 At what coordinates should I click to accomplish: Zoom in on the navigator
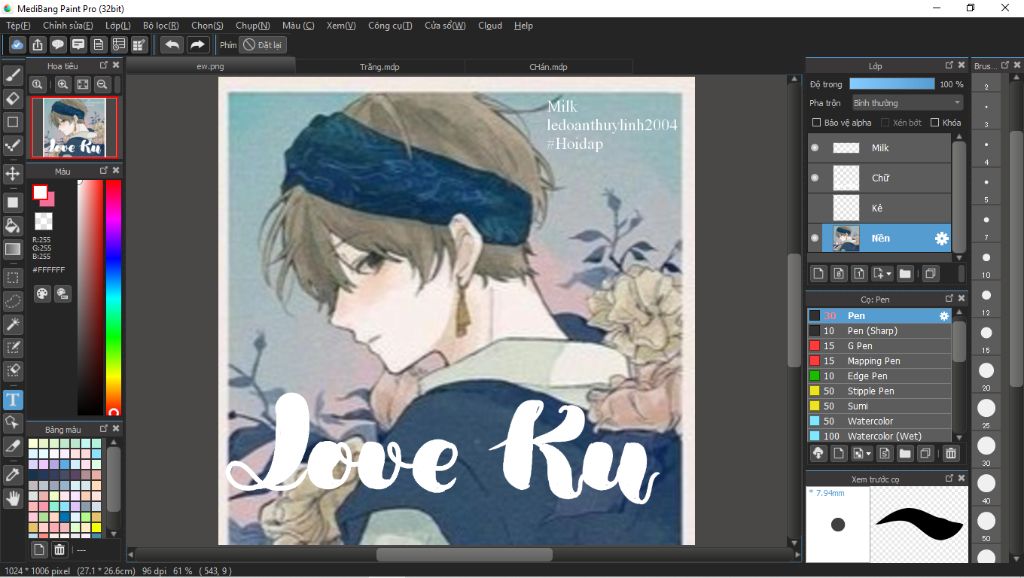pos(63,84)
